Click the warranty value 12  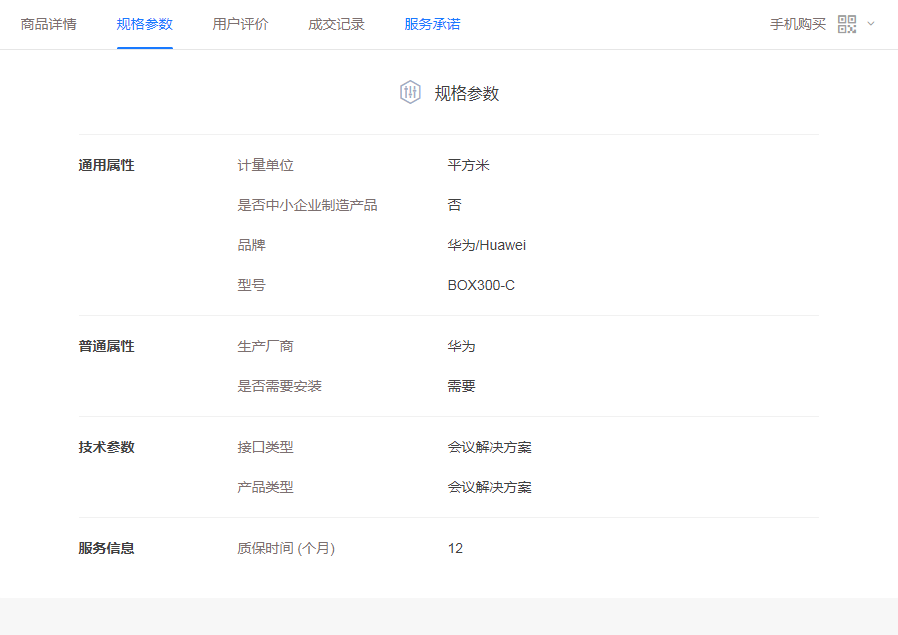pyautogui.click(x=455, y=549)
